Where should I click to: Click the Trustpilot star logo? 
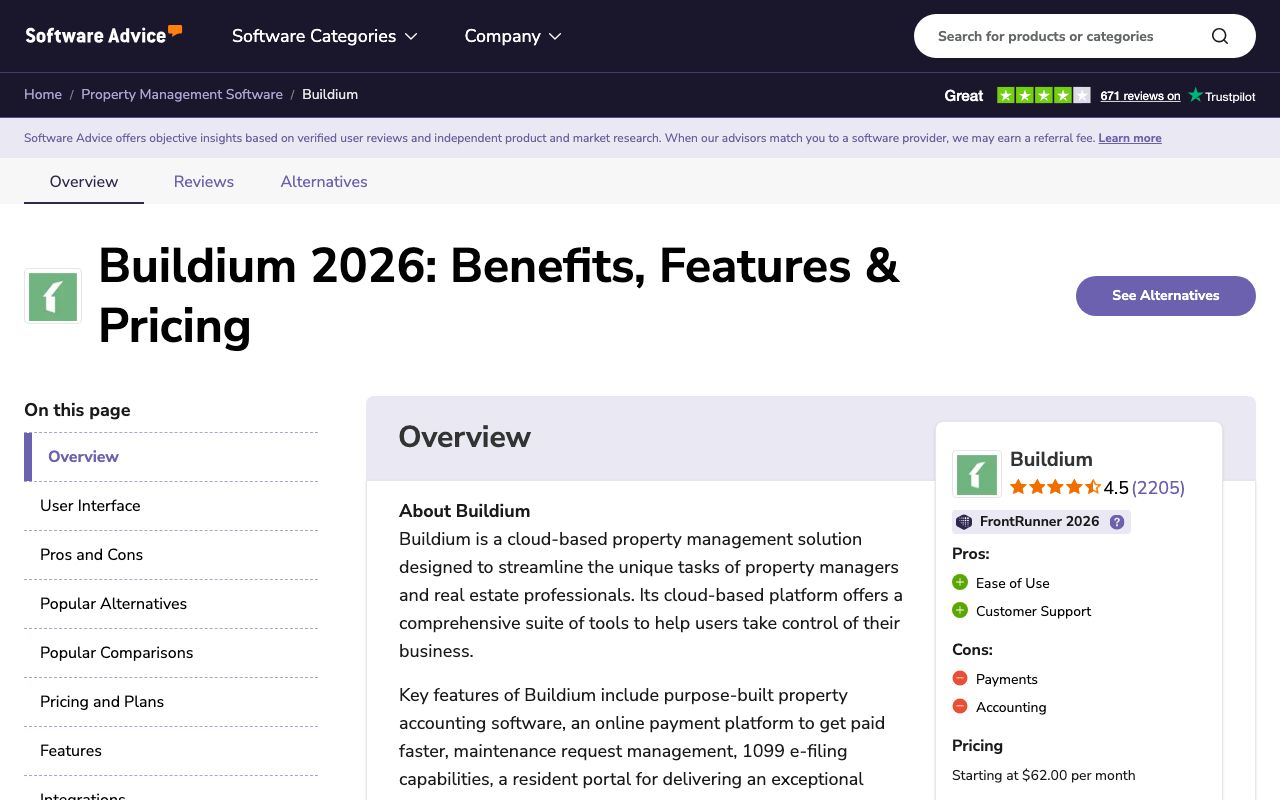click(1195, 95)
